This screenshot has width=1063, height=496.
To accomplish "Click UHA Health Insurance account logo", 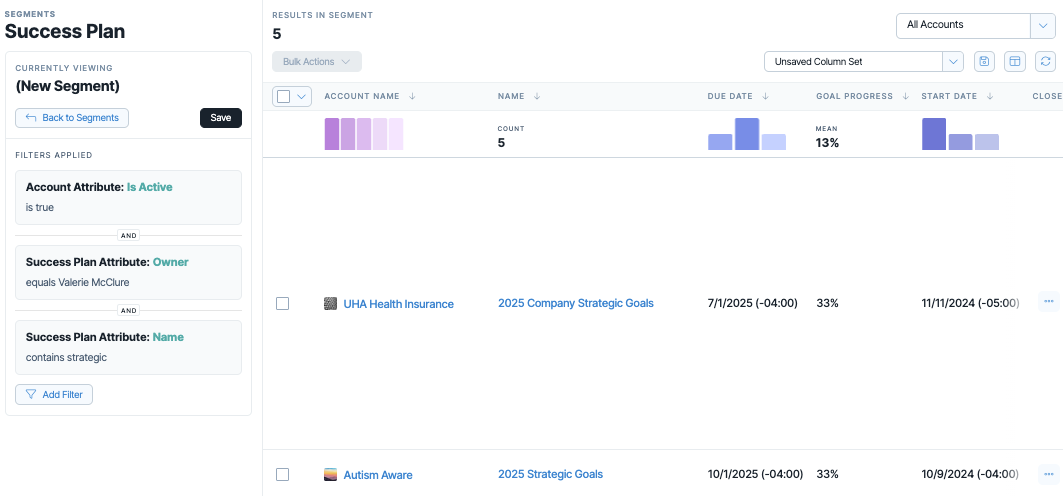I will (331, 304).
